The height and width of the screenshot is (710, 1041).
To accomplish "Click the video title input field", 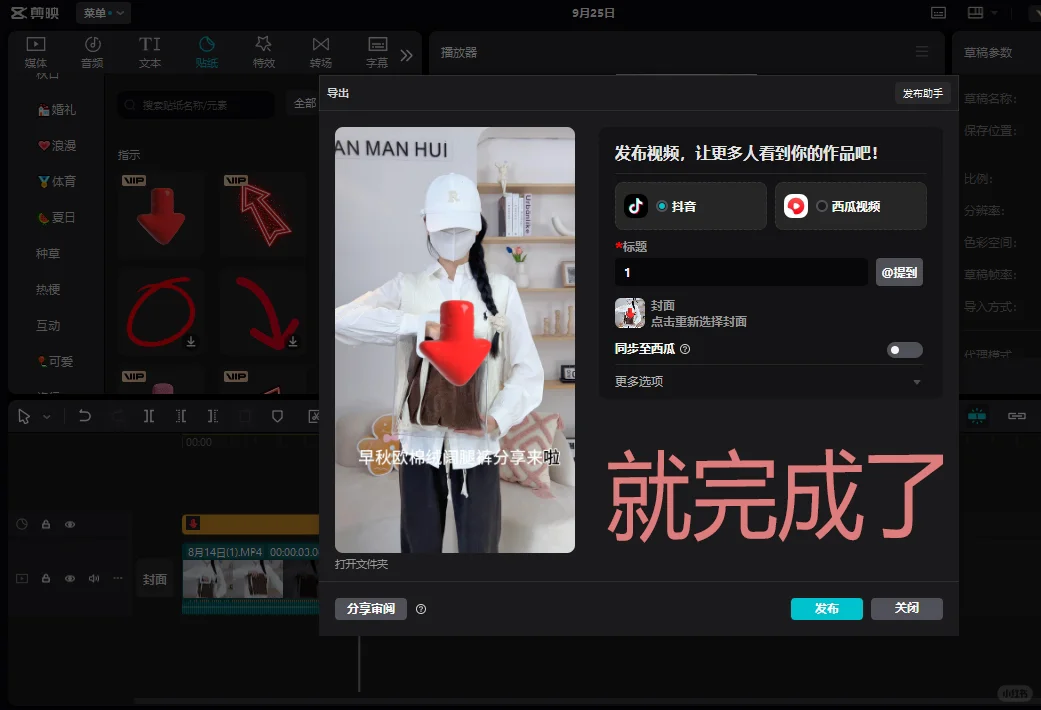I will (x=740, y=271).
